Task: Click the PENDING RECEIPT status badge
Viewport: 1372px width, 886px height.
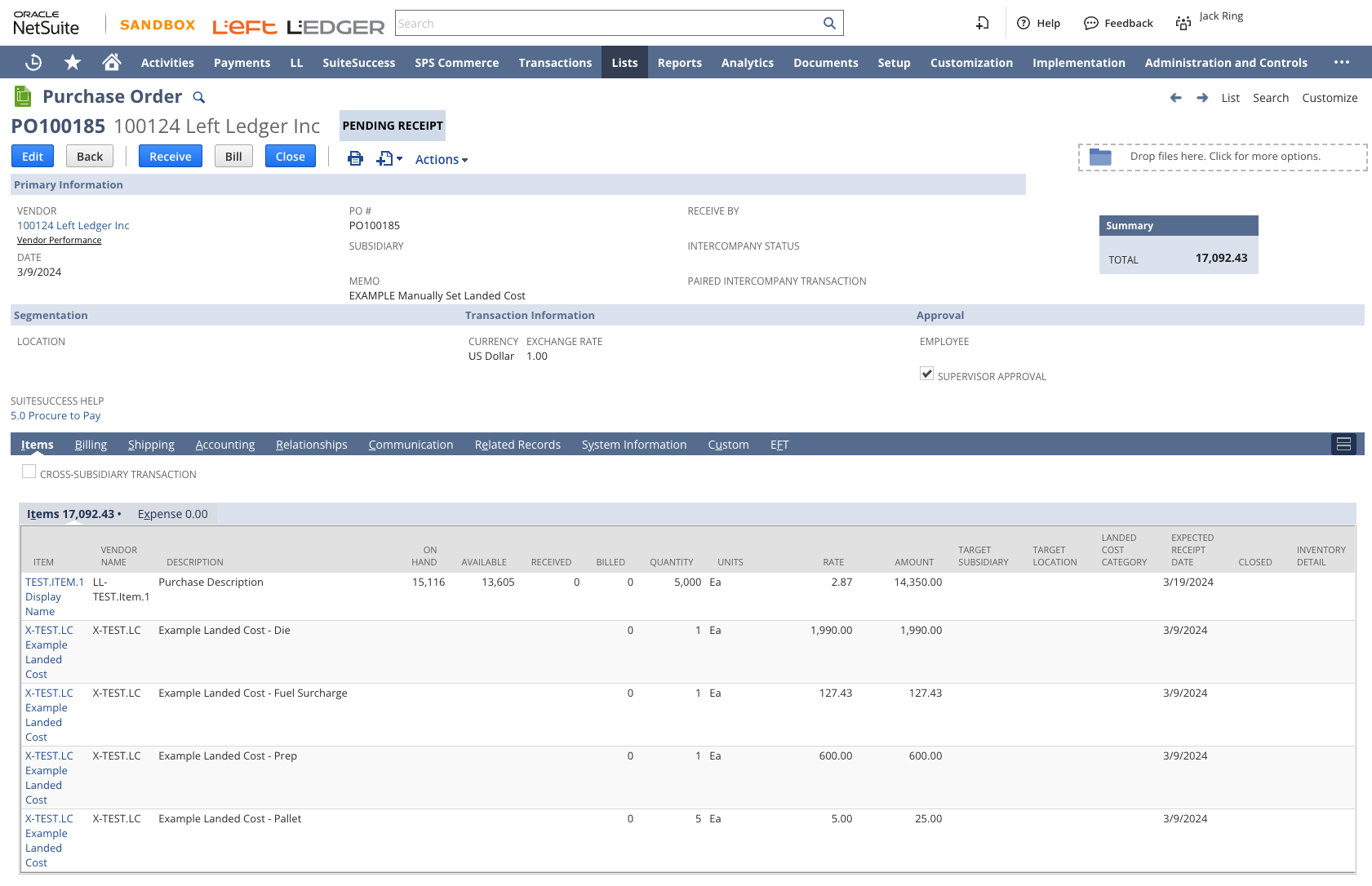Action: coord(393,126)
